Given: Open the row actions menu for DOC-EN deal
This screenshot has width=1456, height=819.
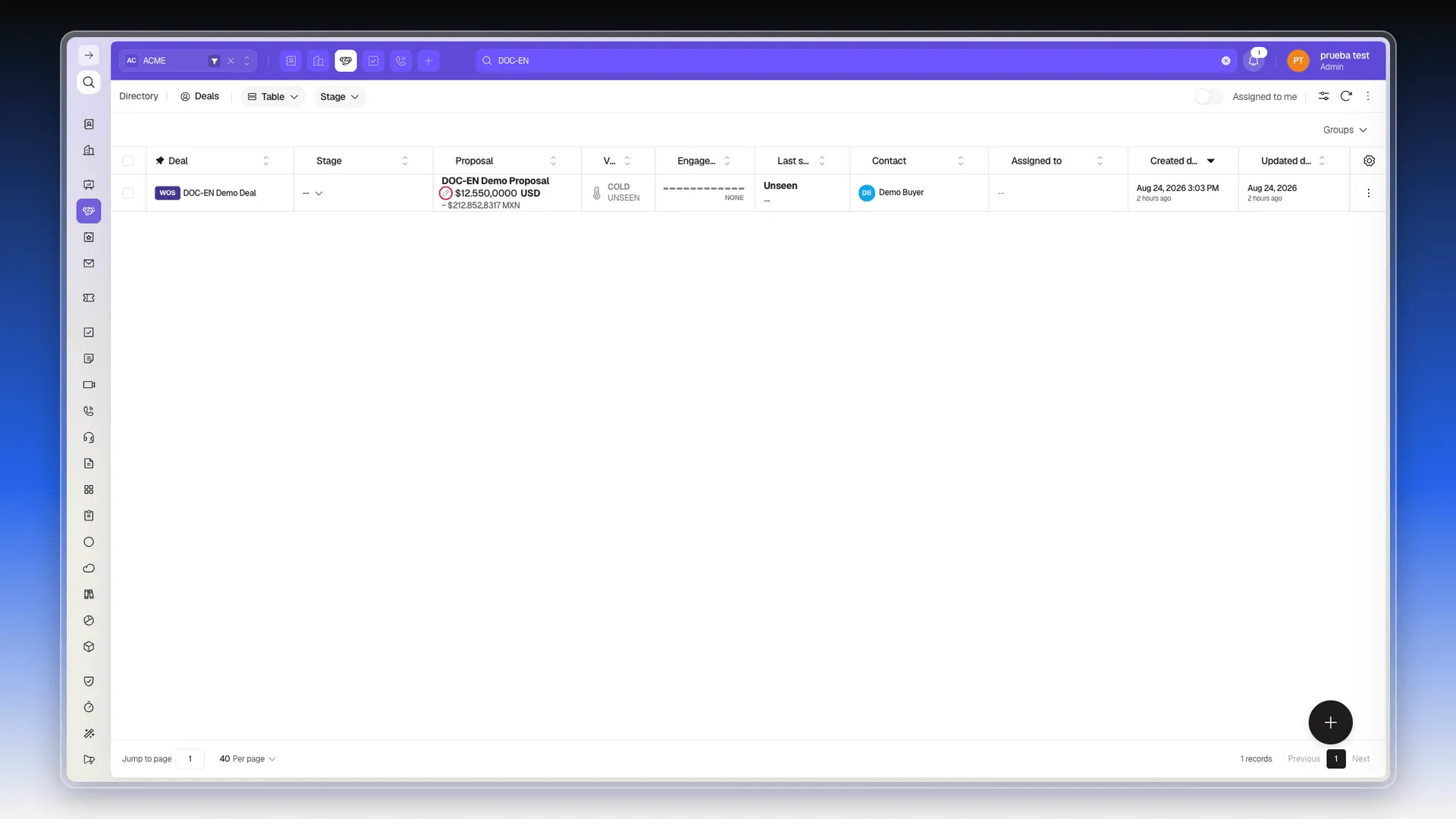Looking at the screenshot, I should [1368, 193].
